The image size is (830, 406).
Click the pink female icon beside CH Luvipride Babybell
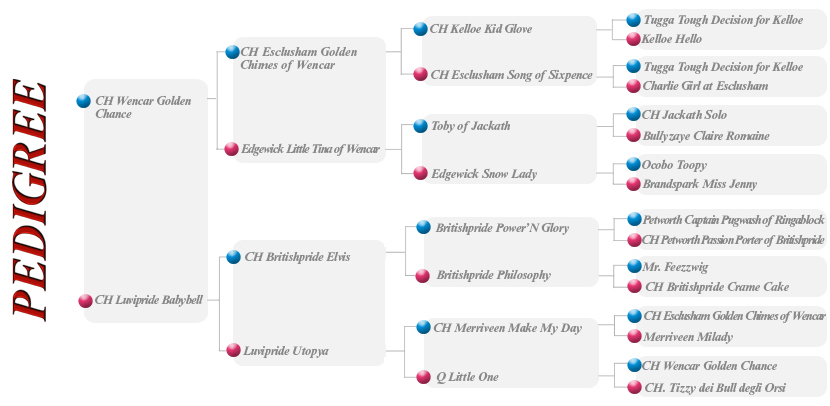coord(85,301)
